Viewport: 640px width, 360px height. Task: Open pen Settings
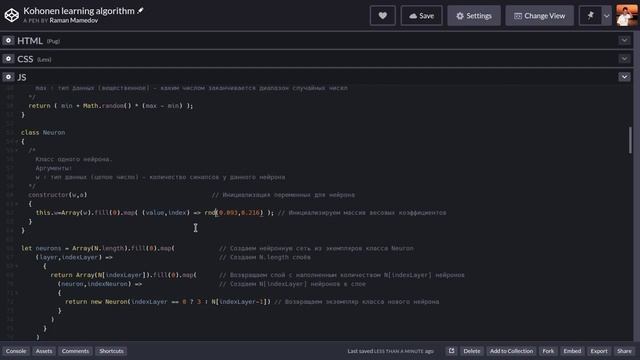coord(474,16)
